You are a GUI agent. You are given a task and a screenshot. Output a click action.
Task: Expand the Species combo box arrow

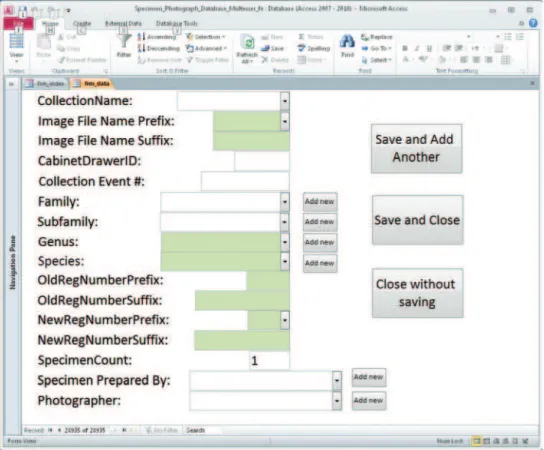[284, 262]
